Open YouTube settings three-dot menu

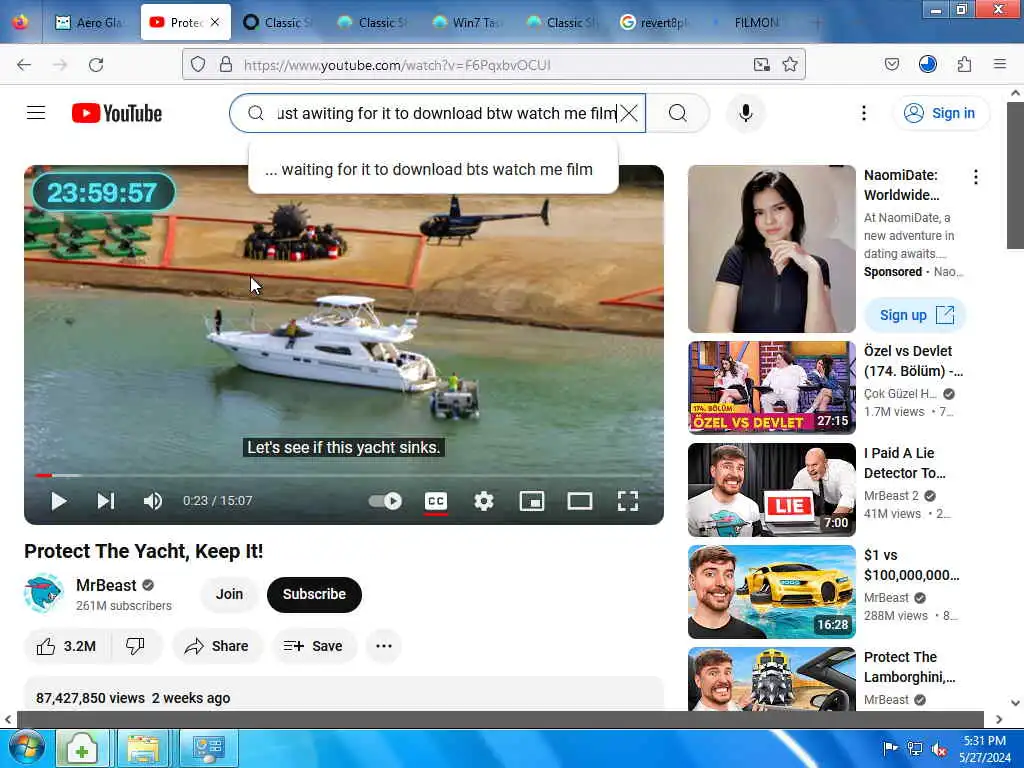pyautogui.click(x=863, y=113)
